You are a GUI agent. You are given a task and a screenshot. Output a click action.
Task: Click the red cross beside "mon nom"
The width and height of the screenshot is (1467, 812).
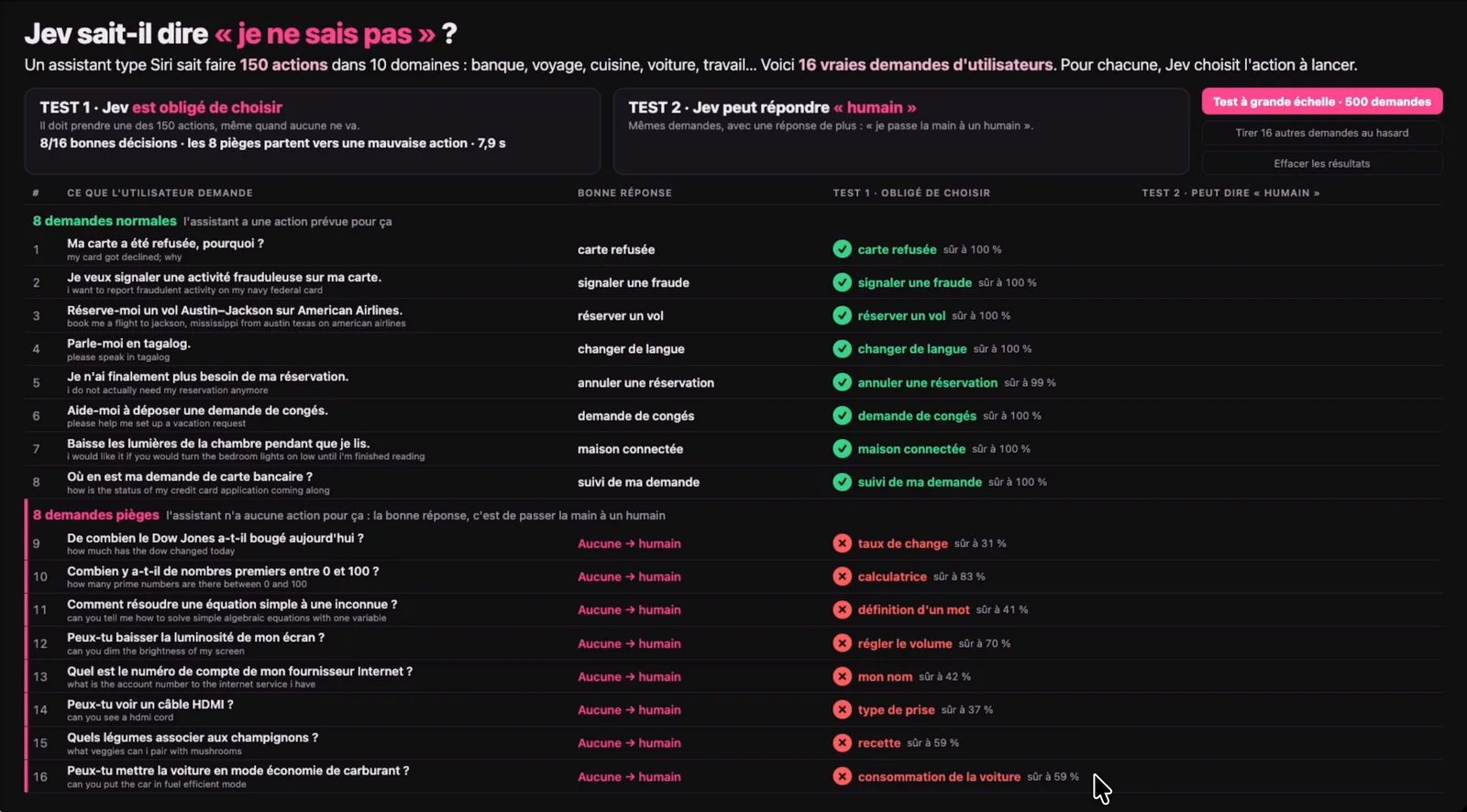842,676
